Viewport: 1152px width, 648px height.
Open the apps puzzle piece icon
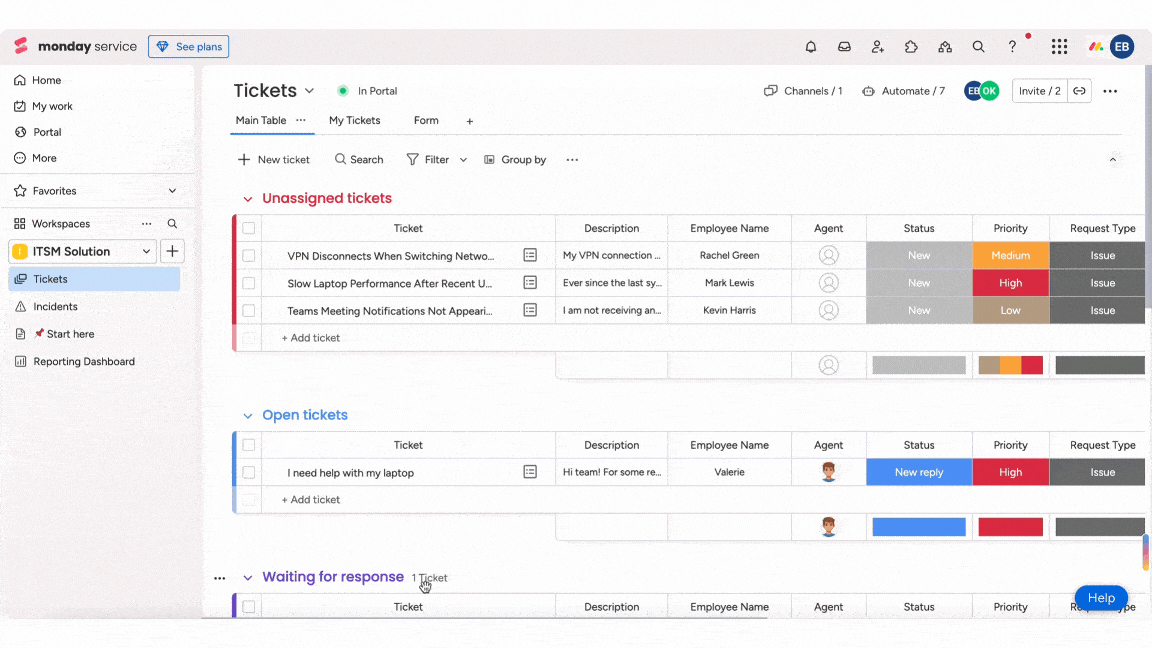911,46
